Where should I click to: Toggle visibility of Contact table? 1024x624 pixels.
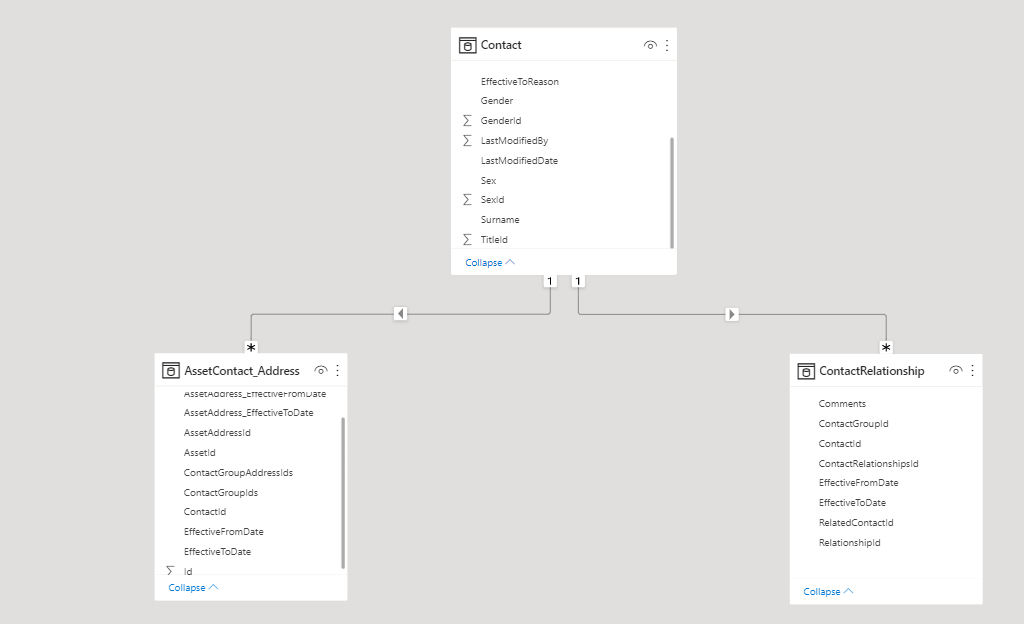coord(650,45)
